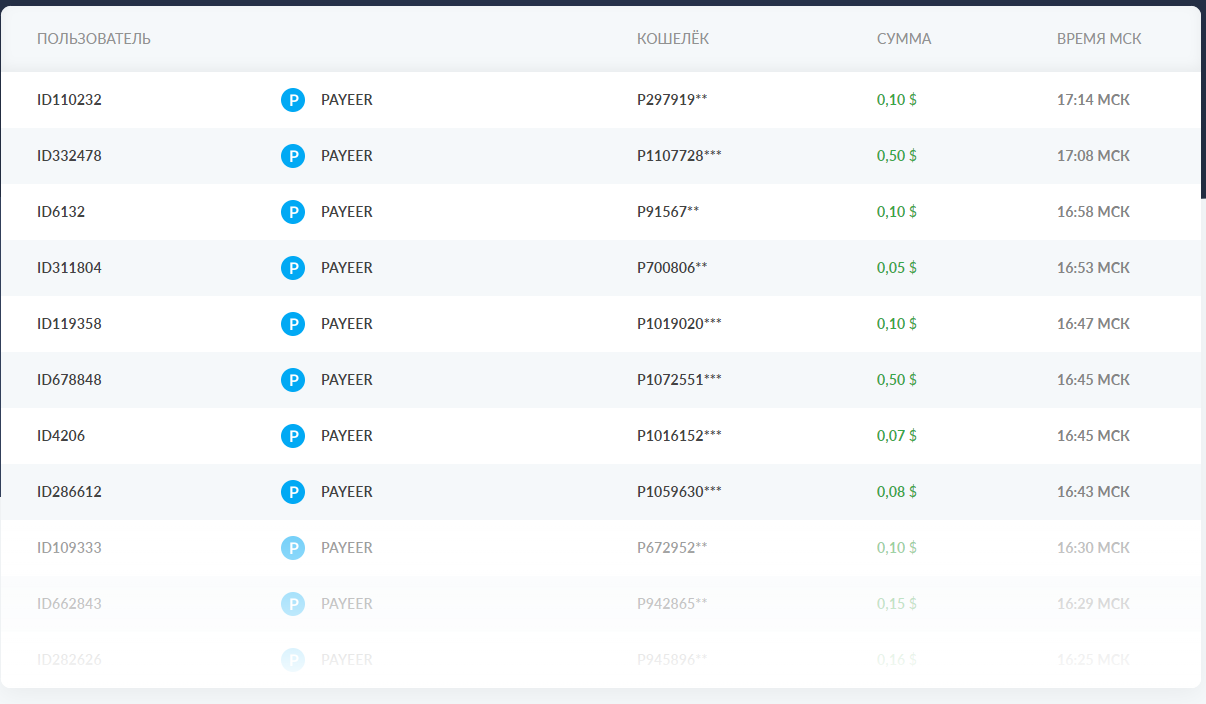
Task: Click the vertical scrollbar on right edge
Action: [1203, 100]
